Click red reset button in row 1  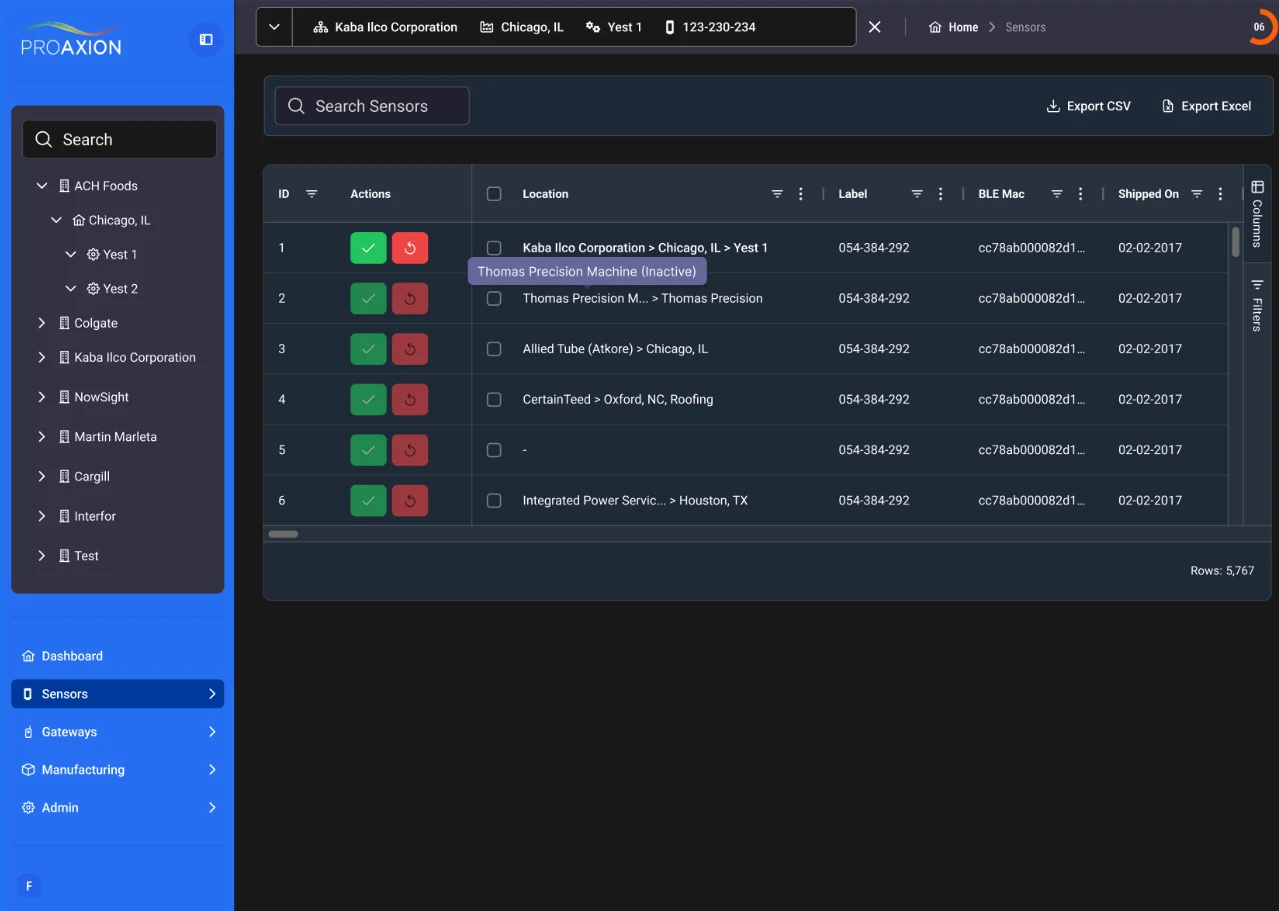click(410, 248)
